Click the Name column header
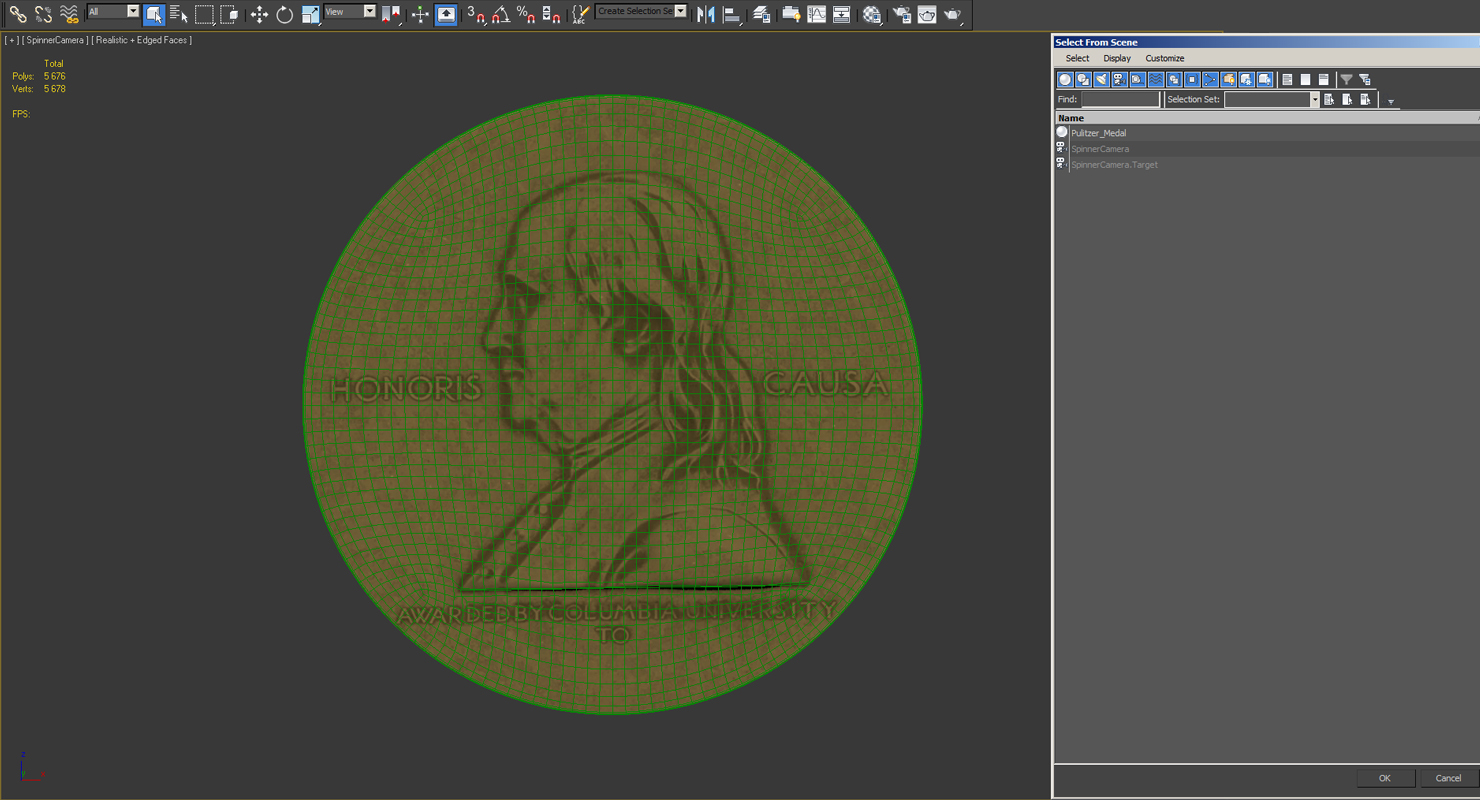This screenshot has width=1480, height=800. point(1267,118)
